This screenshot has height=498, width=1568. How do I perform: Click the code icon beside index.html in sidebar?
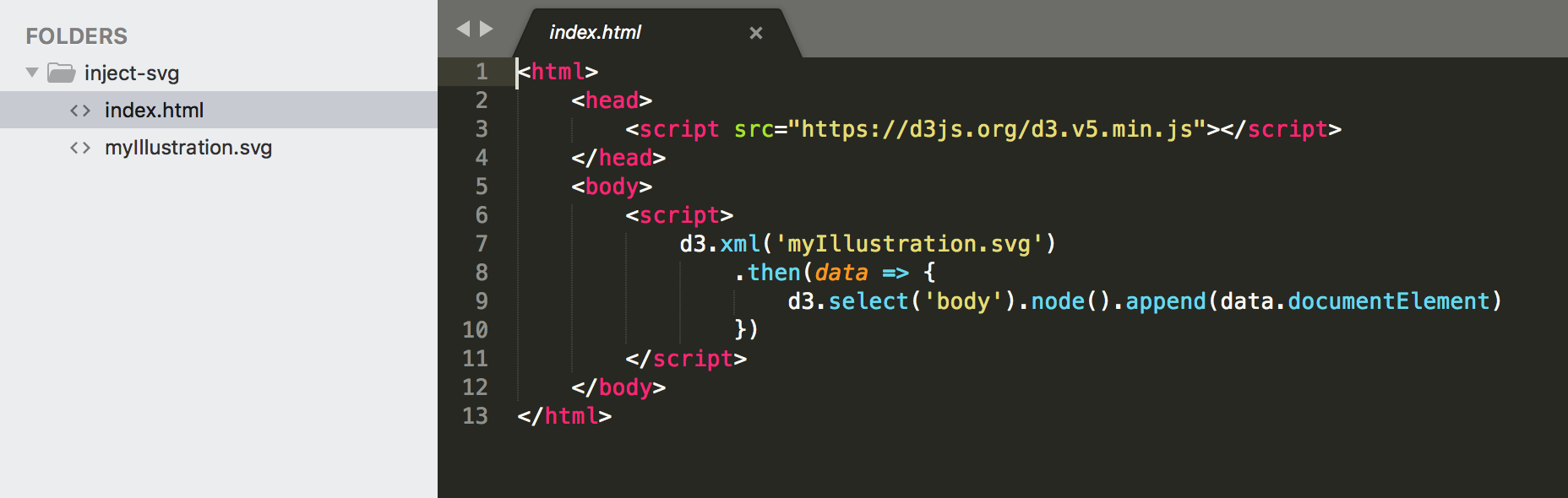coord(80,111)
